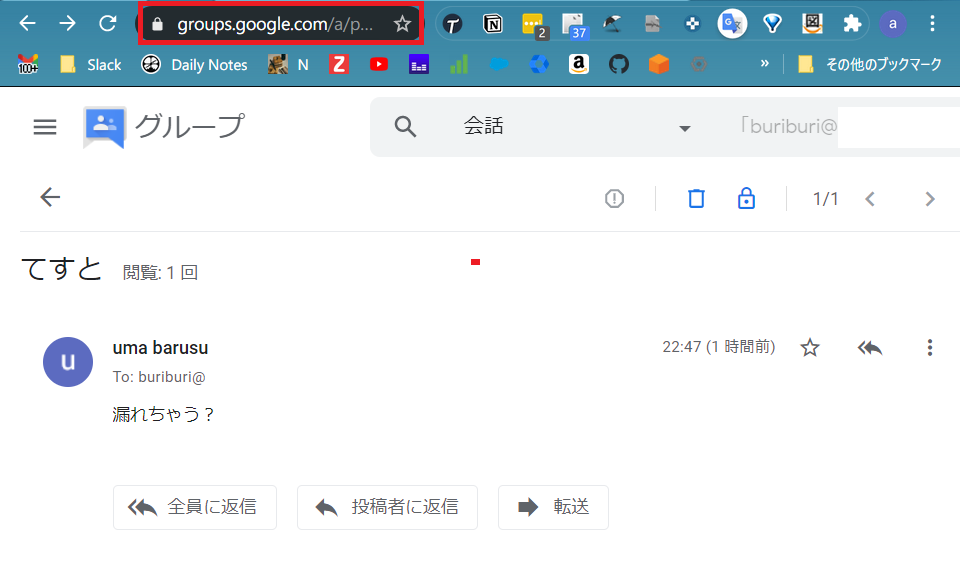
Task: Open the GitHub bookmark
Action: [x=618, y=64]
